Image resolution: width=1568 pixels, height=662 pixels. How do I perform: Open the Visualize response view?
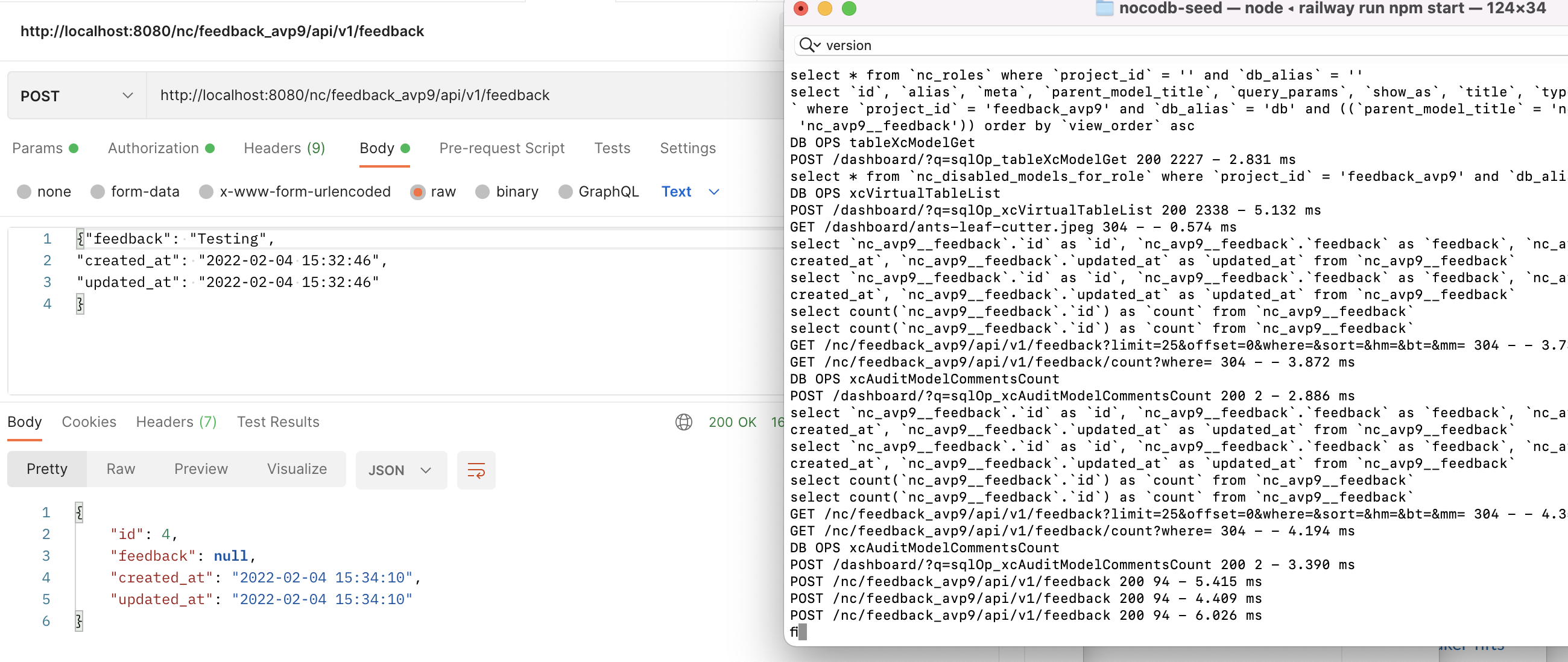[x=297, y=469]
